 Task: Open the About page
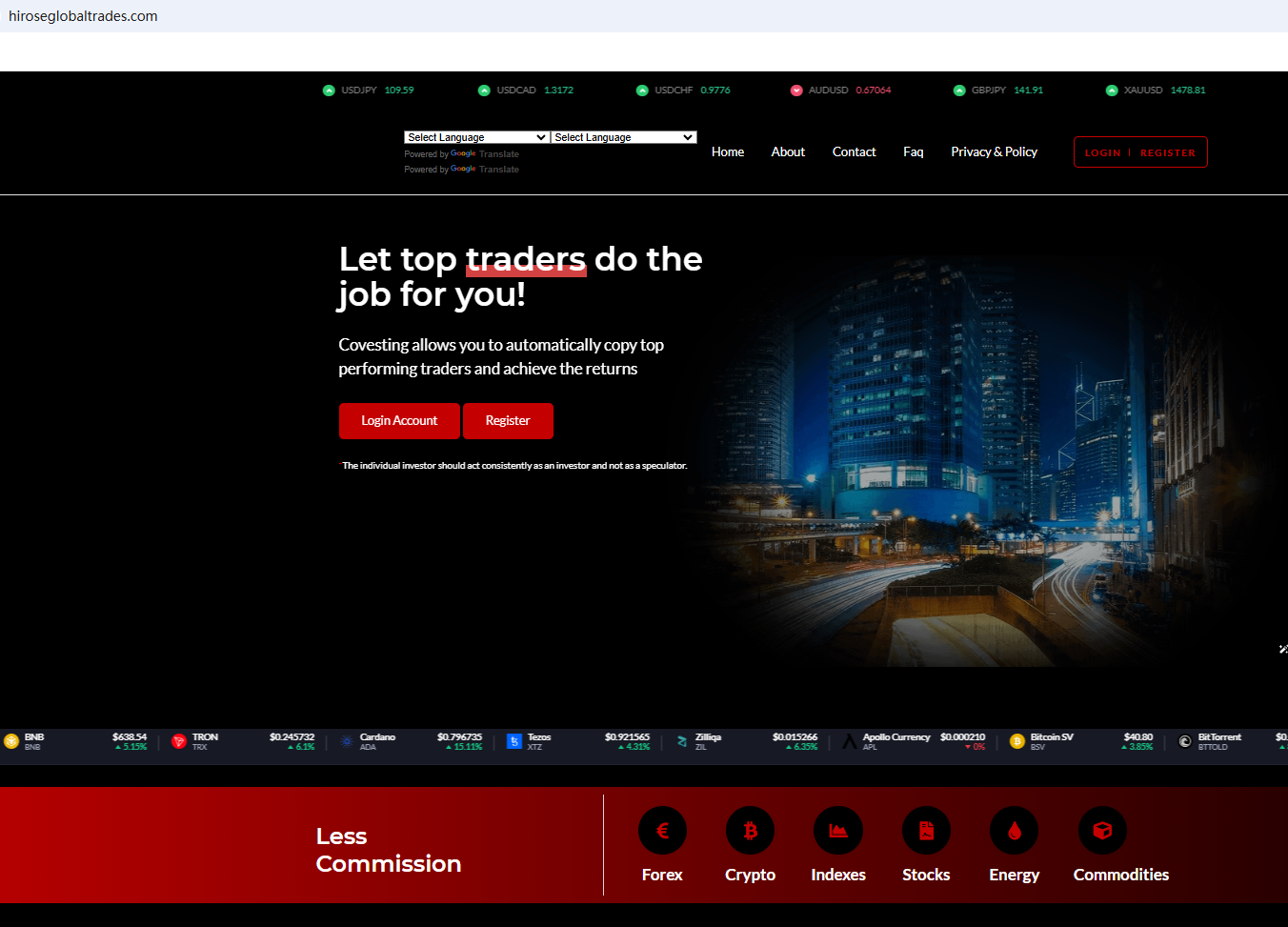(788, 152)
